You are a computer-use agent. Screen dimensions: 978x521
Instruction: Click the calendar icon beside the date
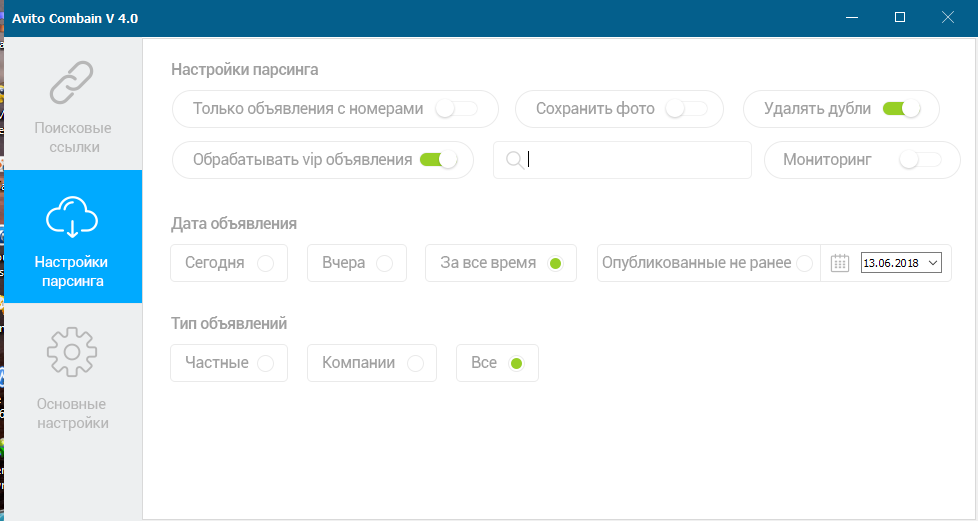[x=840, y=263]
